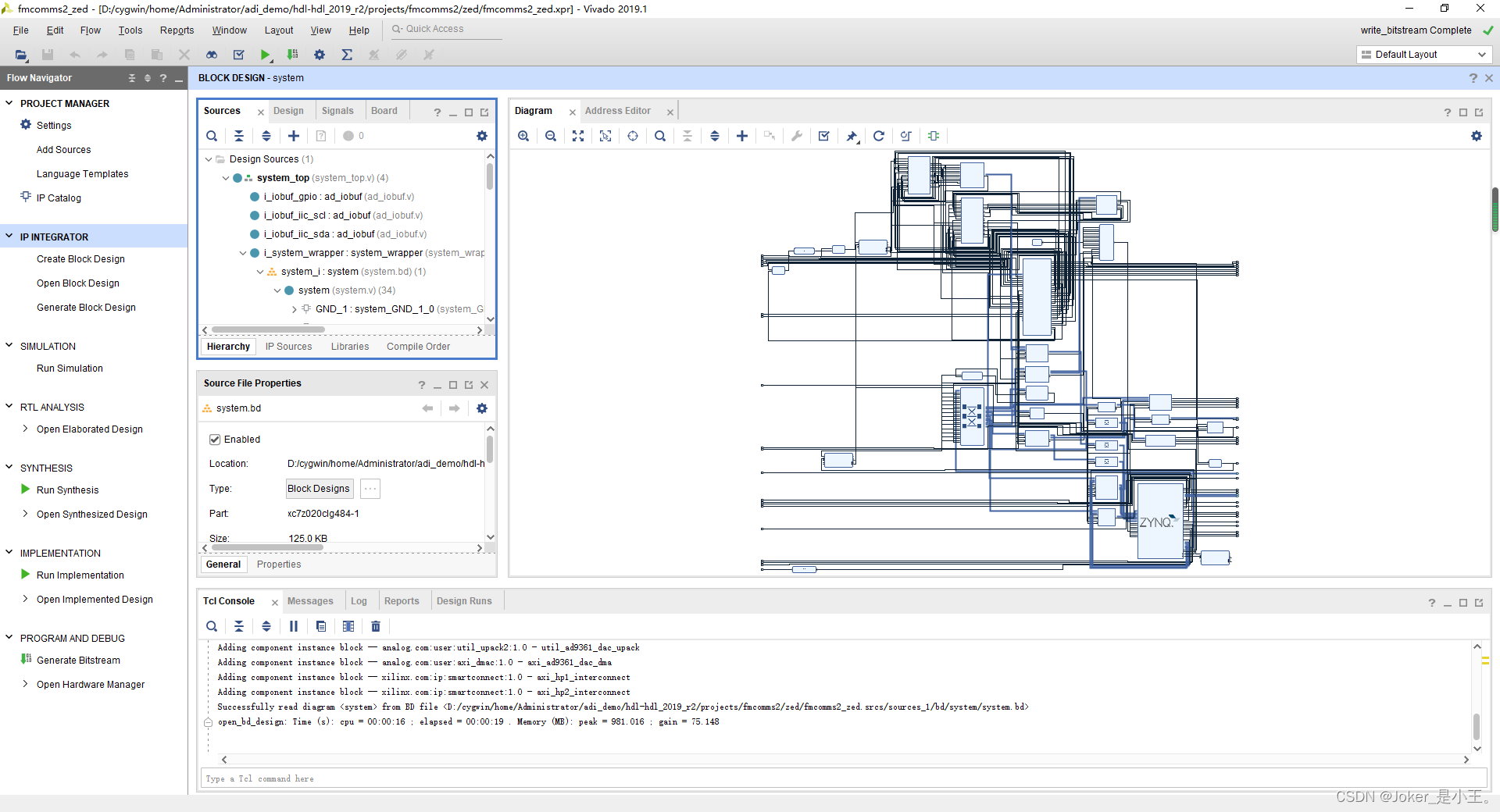
Task: Collapse the IP INTEGRATOR section
Action: click(x=9, y=237)
